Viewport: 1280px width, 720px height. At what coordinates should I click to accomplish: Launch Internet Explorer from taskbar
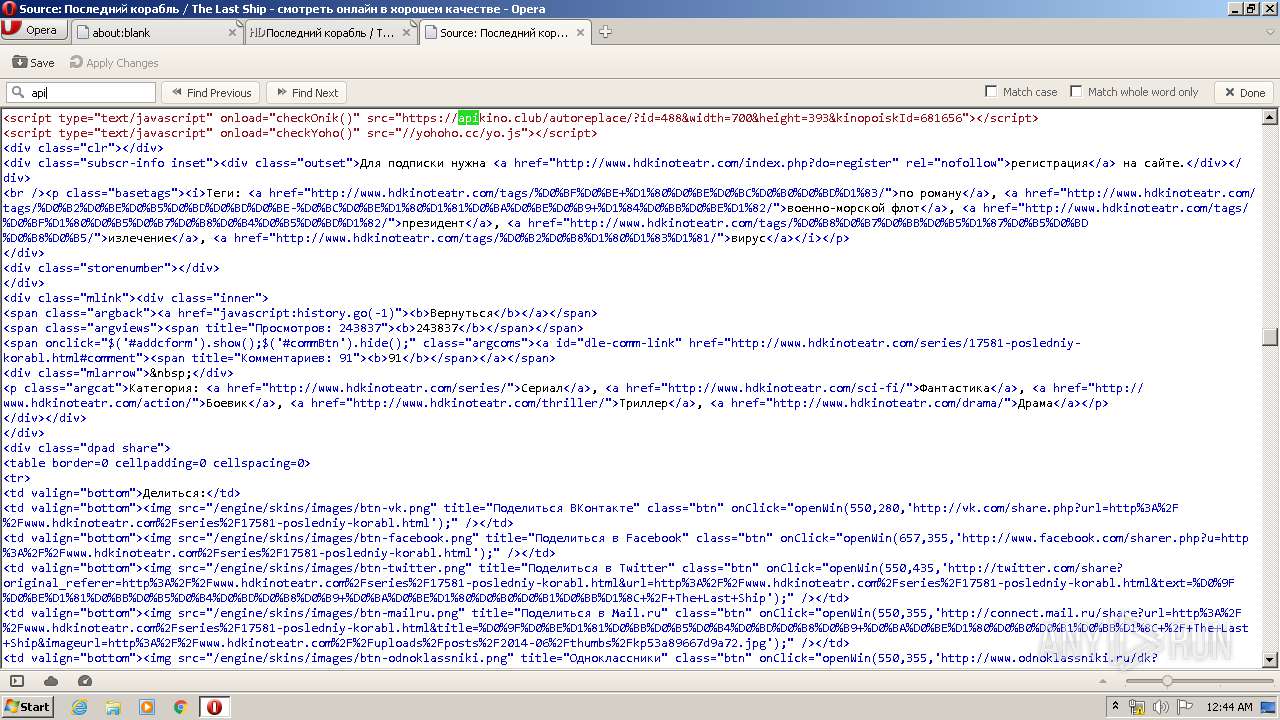[x=80, y=707]
